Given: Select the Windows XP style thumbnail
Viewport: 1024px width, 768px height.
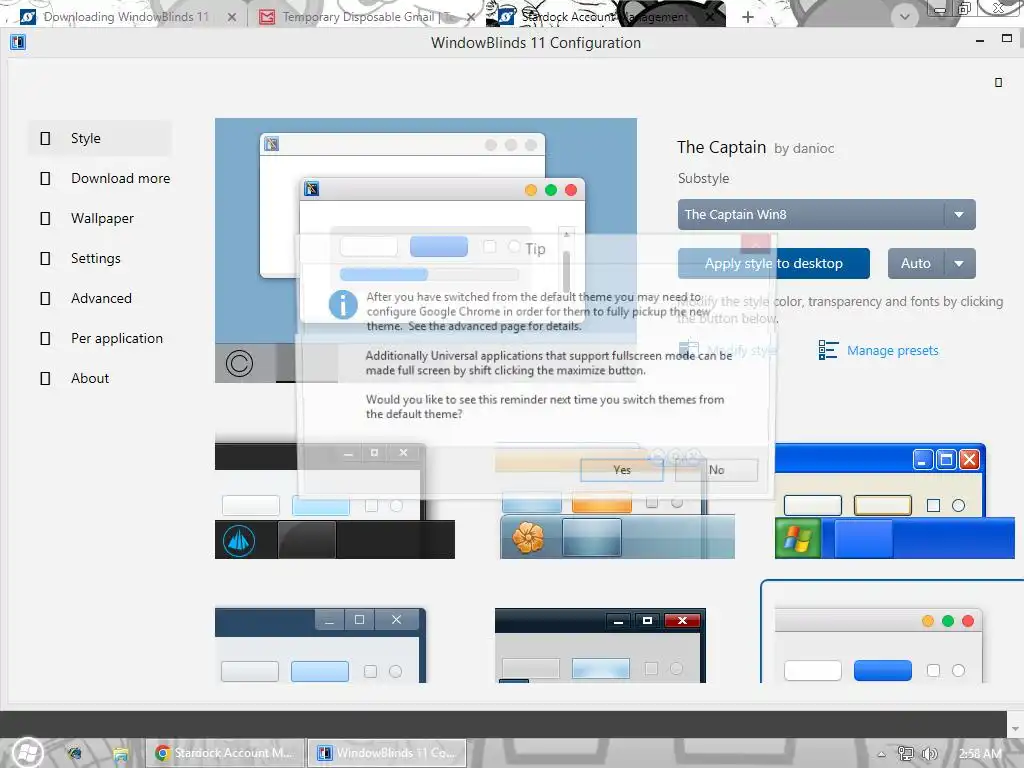Looking at the screenshot, I should (894, 501).
